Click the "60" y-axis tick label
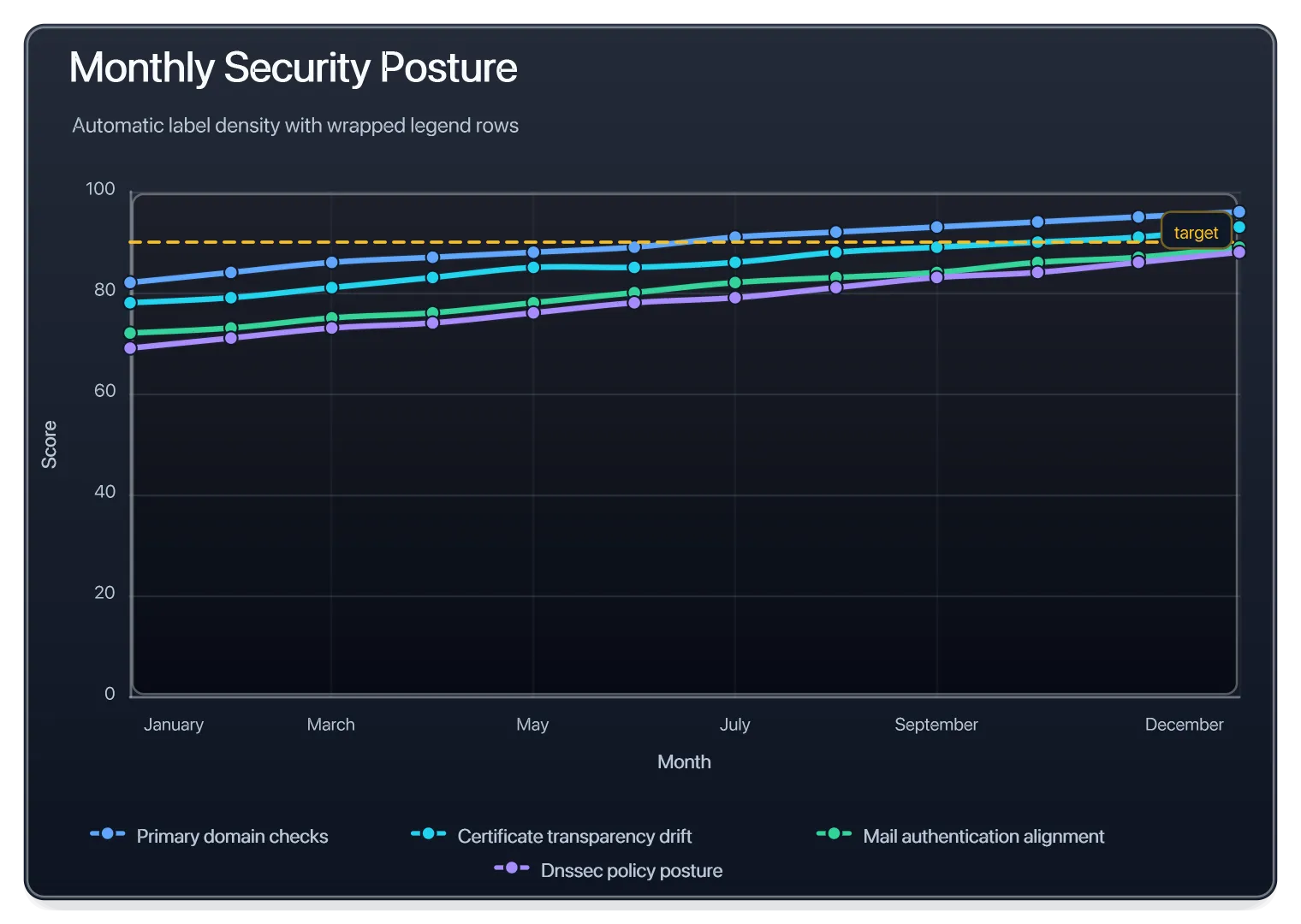 tap(104, 391)
